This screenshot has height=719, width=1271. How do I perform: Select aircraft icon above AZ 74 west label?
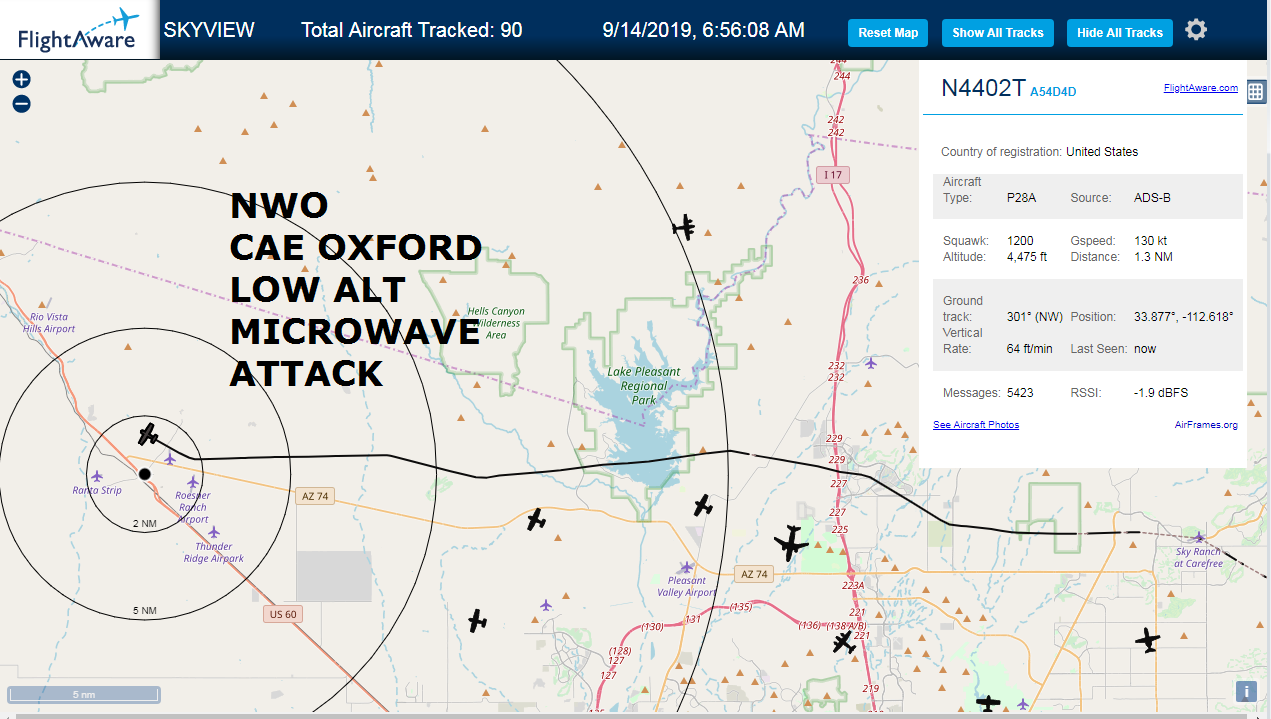(x=536, y=519)
